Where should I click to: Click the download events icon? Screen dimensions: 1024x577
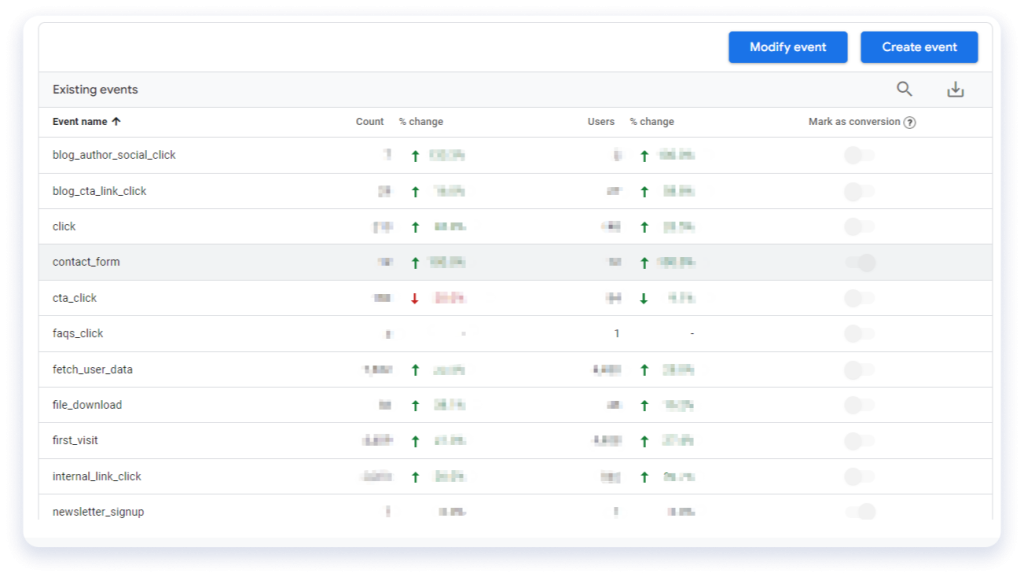coord(955,89)
